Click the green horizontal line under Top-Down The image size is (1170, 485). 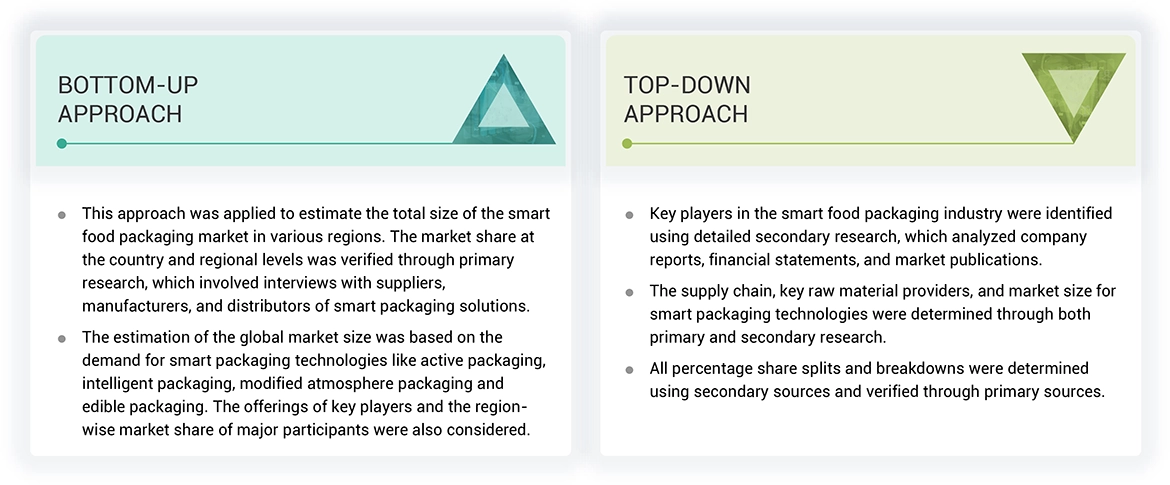pyautogui.click(x=850, y=144)
